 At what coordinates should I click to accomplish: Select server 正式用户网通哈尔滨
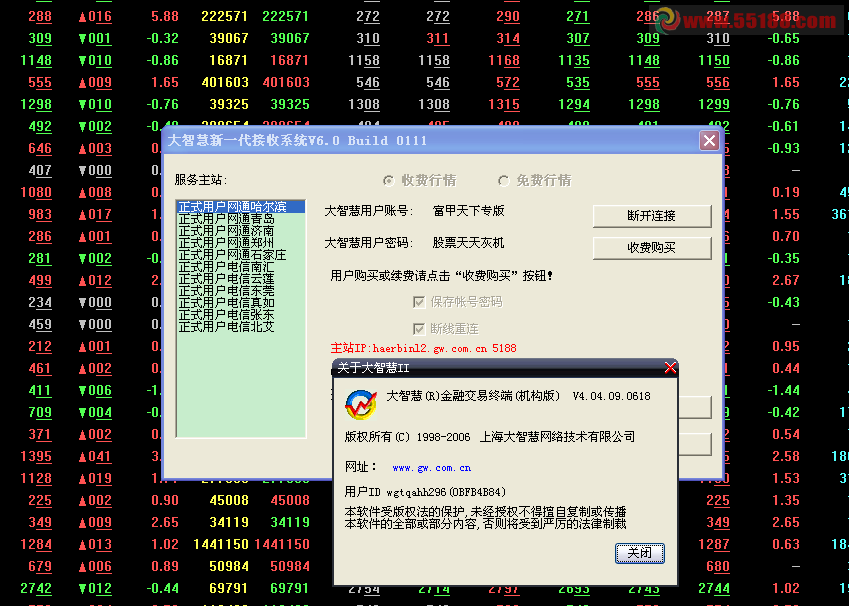pyautogui.click(x=241, y=206)
